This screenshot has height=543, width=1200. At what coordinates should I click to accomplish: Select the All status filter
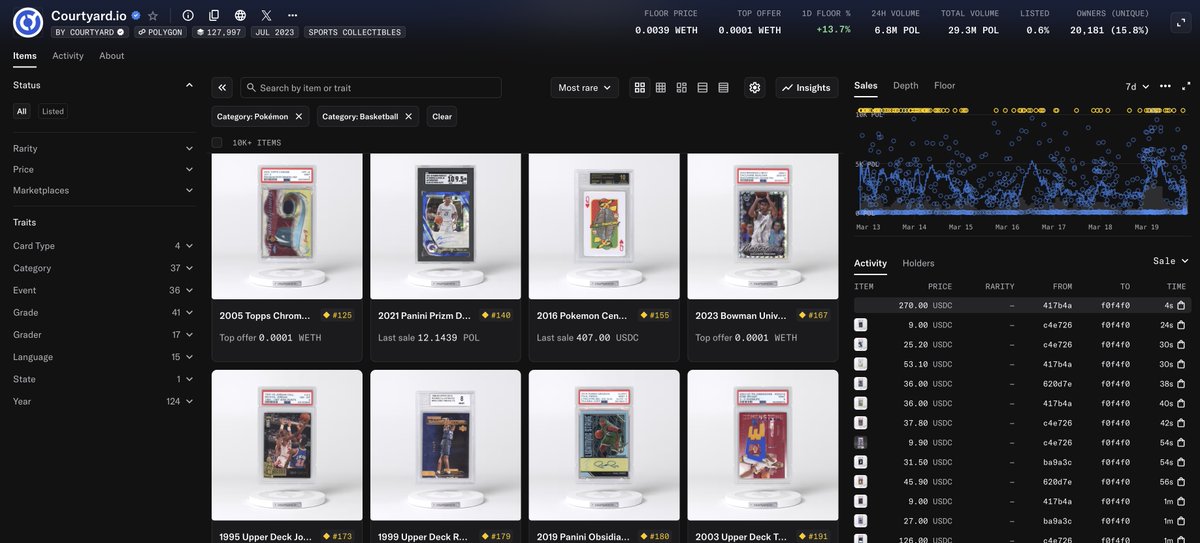[x=22, y=111]
